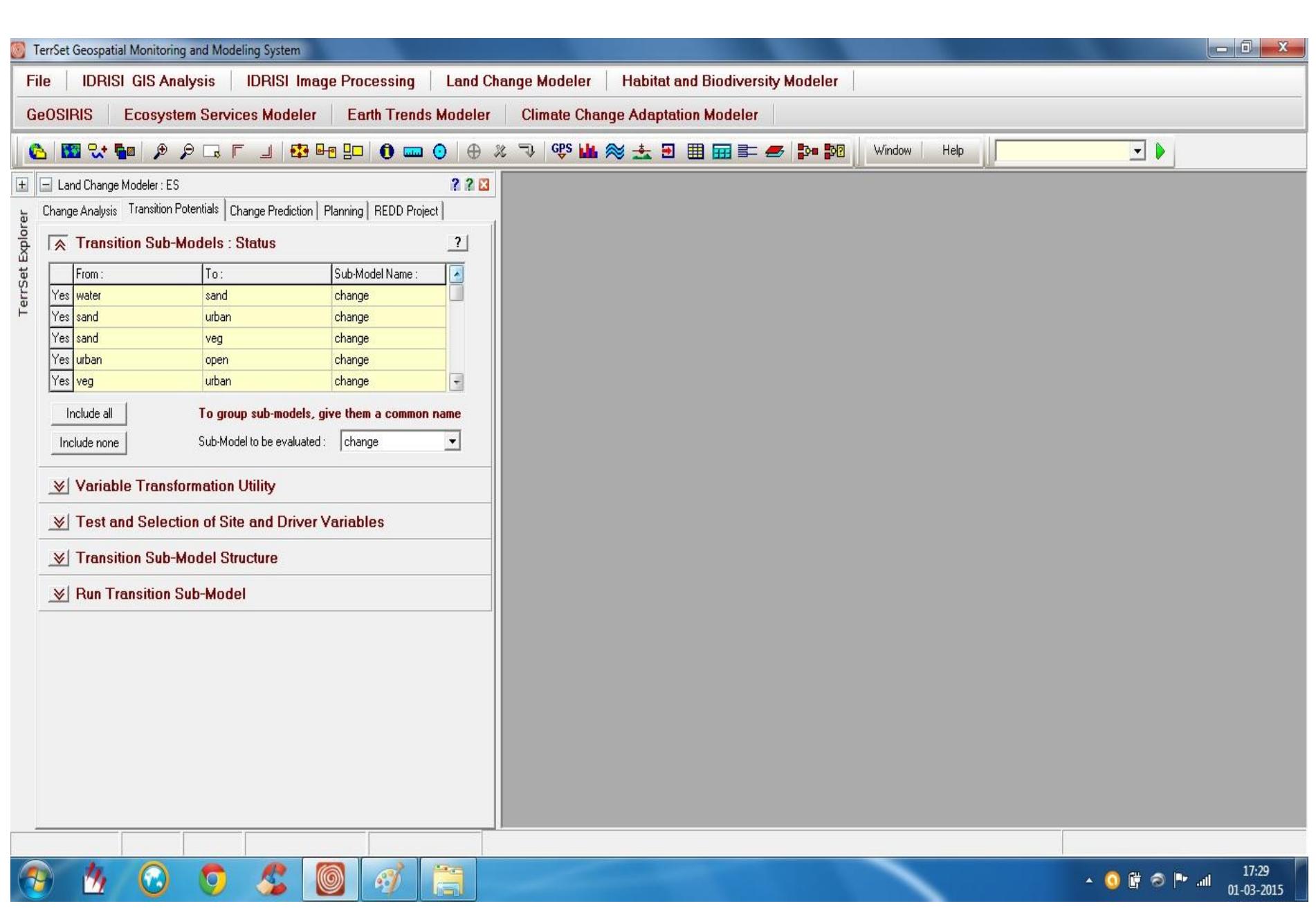1316x908 pixels.
Task: Activate the zoom window rectangle tool
Action: (x=212, y=151)
